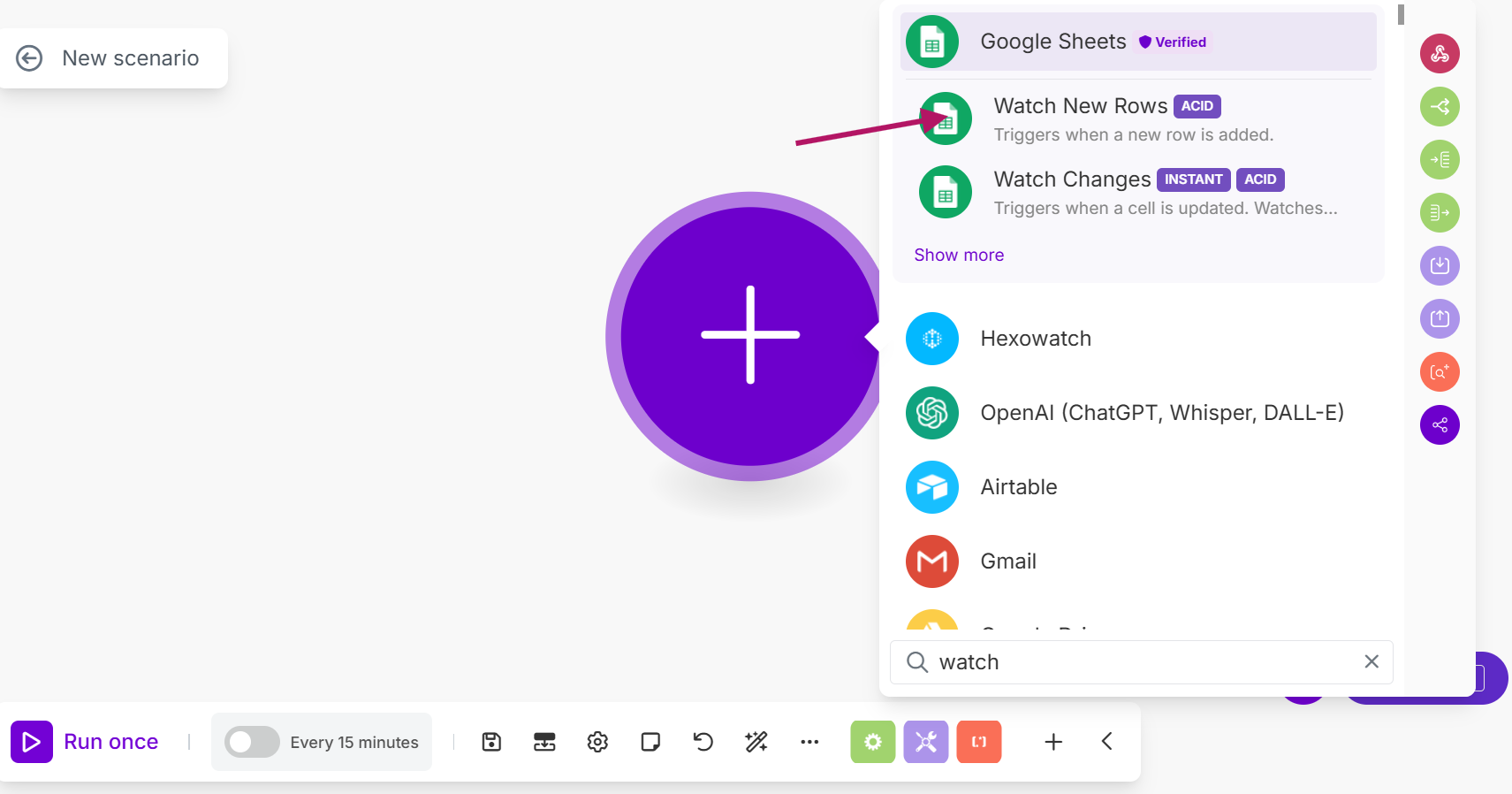Click the Run once play icon
This screenshot has width=1512, height=794.
[32, 742]
